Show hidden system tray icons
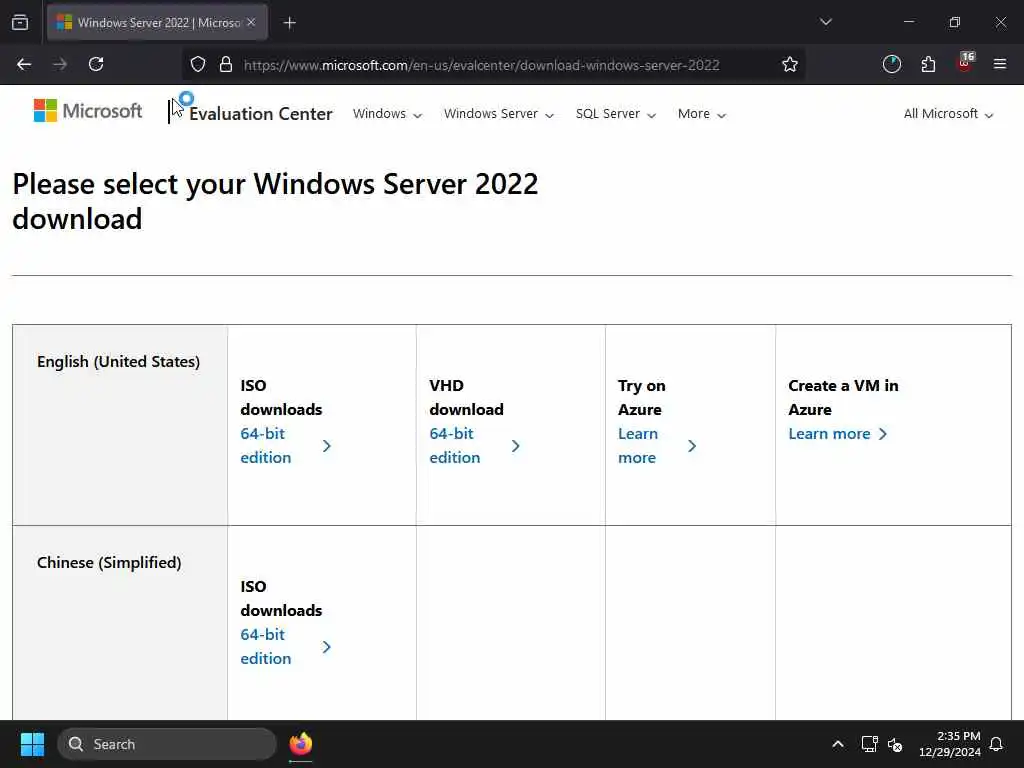The width and height of the screenshot is (1024, 768). [838, 744]
